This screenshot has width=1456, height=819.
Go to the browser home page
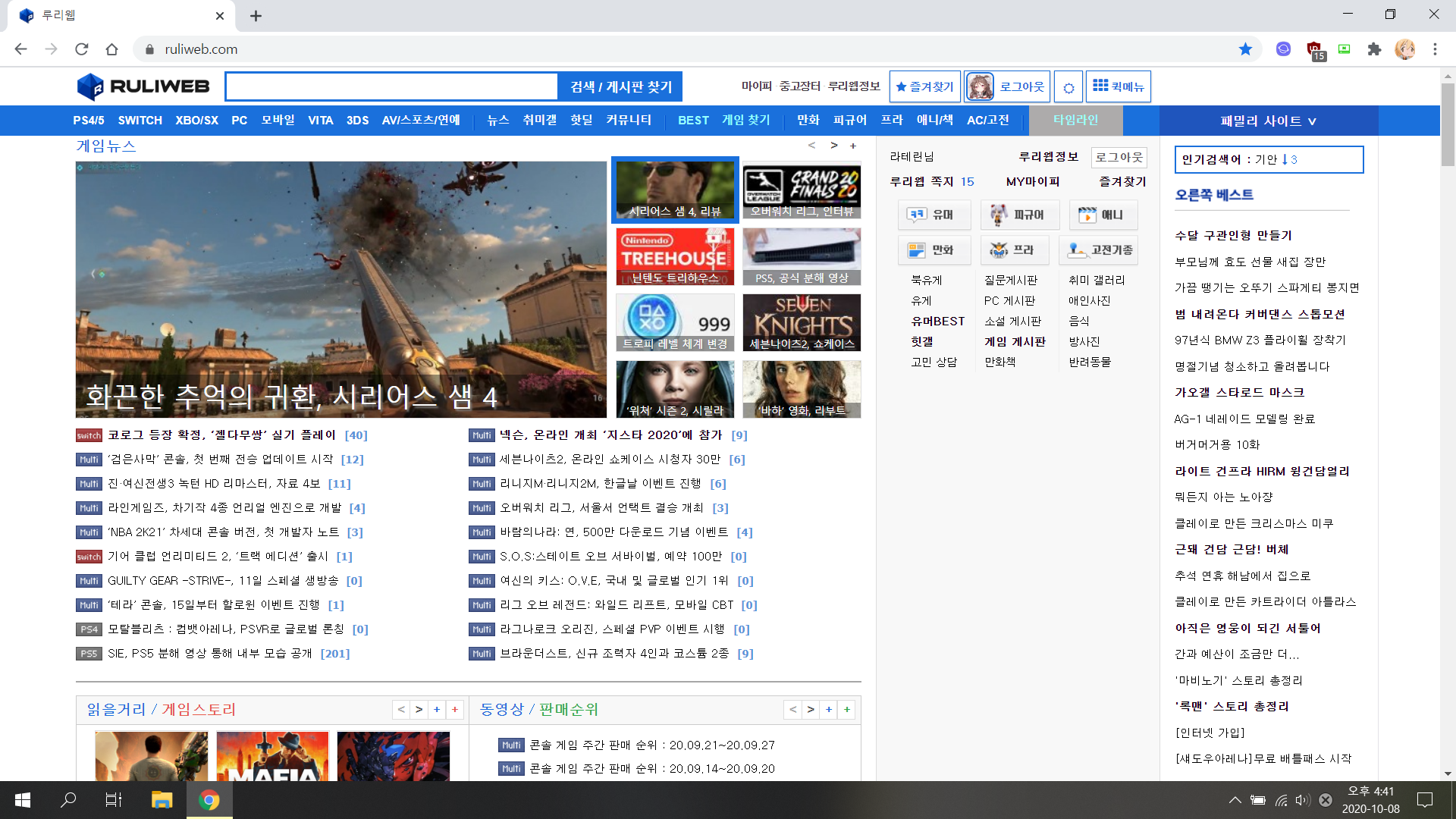point(111,49)
